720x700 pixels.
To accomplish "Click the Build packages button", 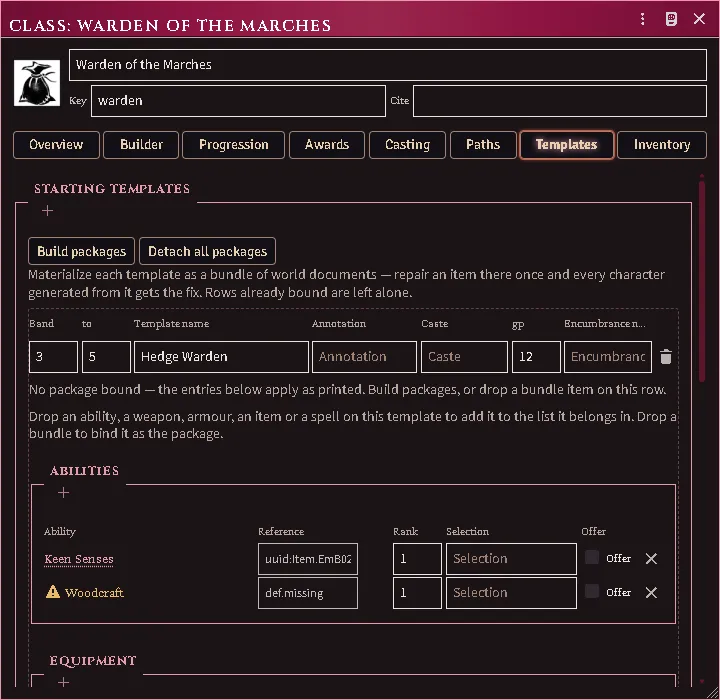I will pos(81,251).
